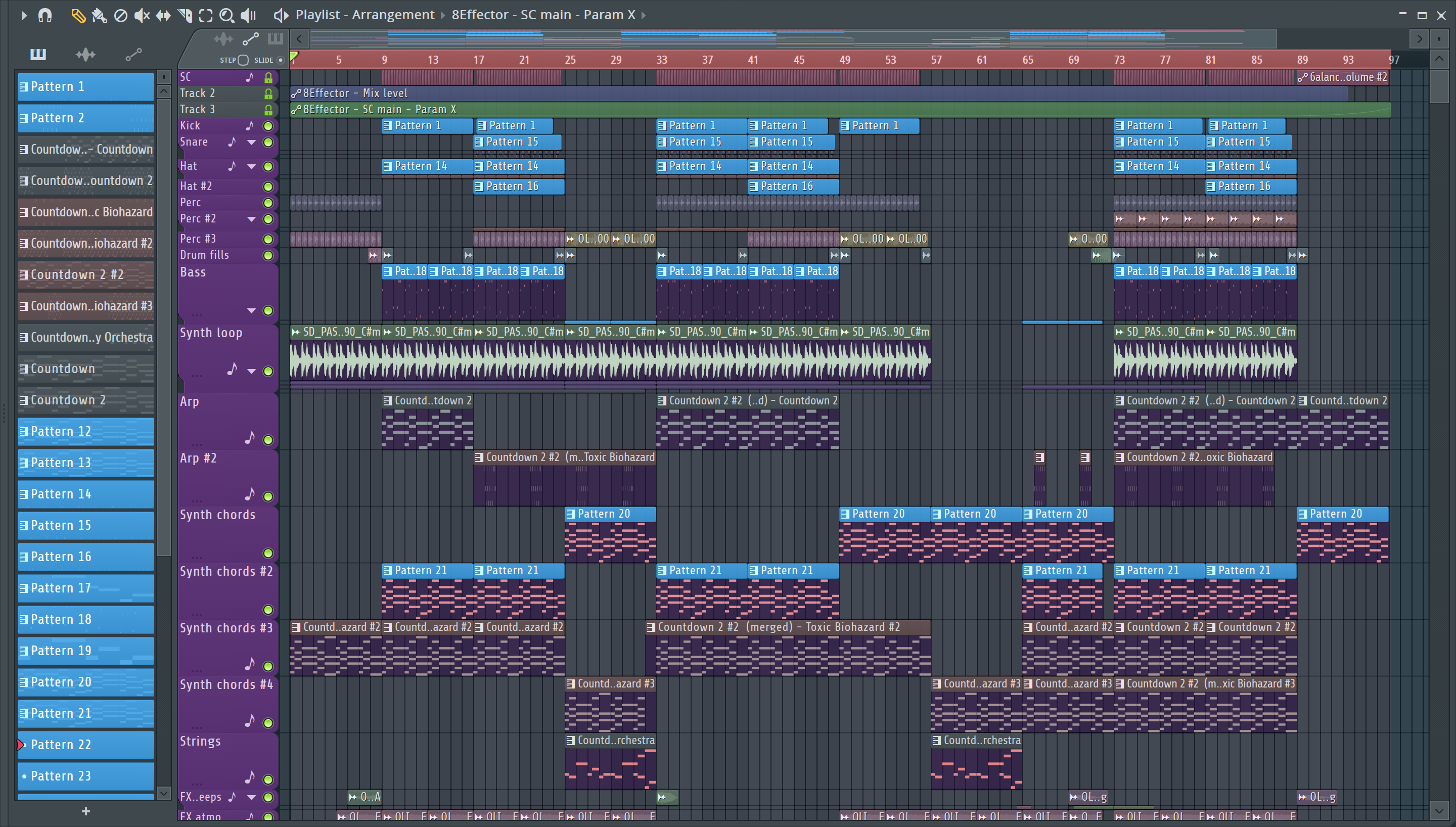Click the note icon on Synth chords #3
This screenshot has width=1456, height=827.
[250, 664]
